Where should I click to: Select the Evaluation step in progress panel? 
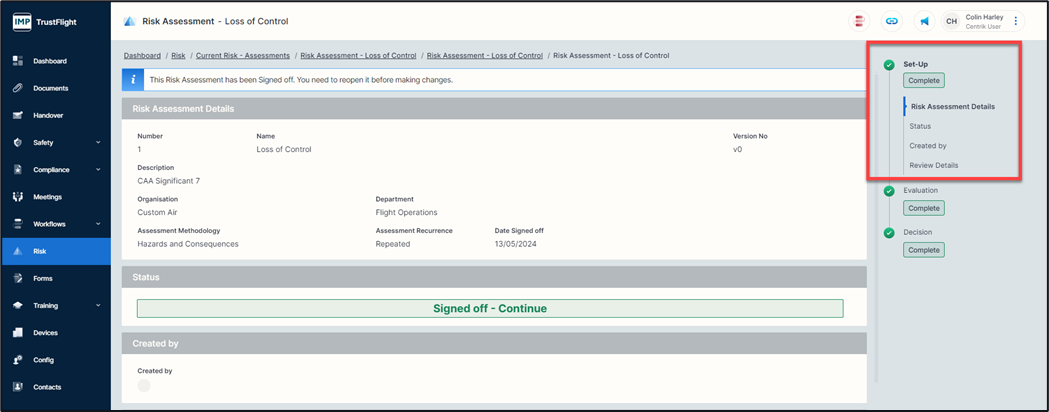921,190
